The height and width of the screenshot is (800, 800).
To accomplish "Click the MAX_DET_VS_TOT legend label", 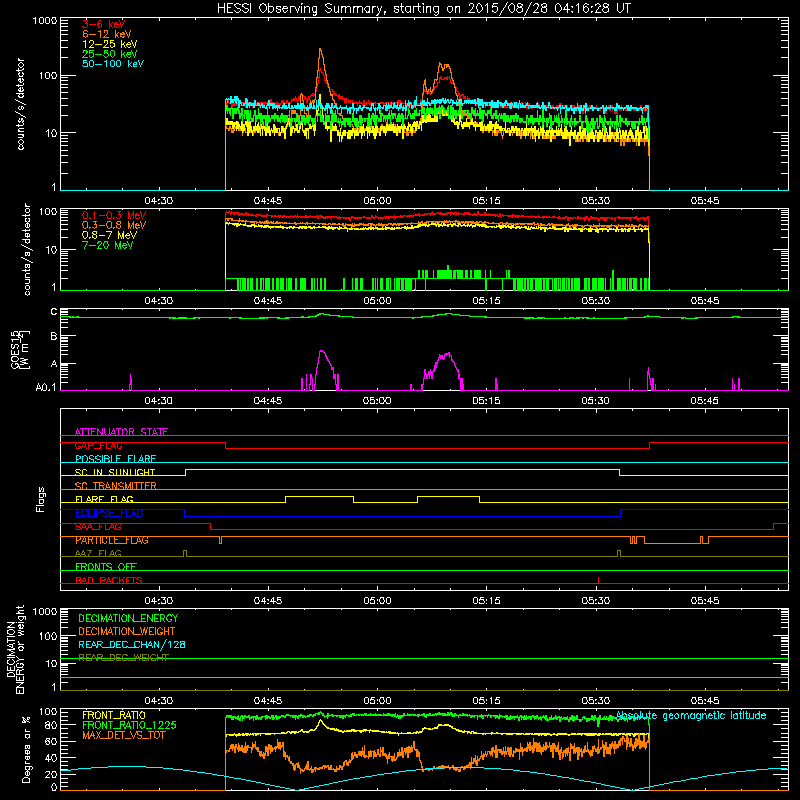I will click(123, 735).
